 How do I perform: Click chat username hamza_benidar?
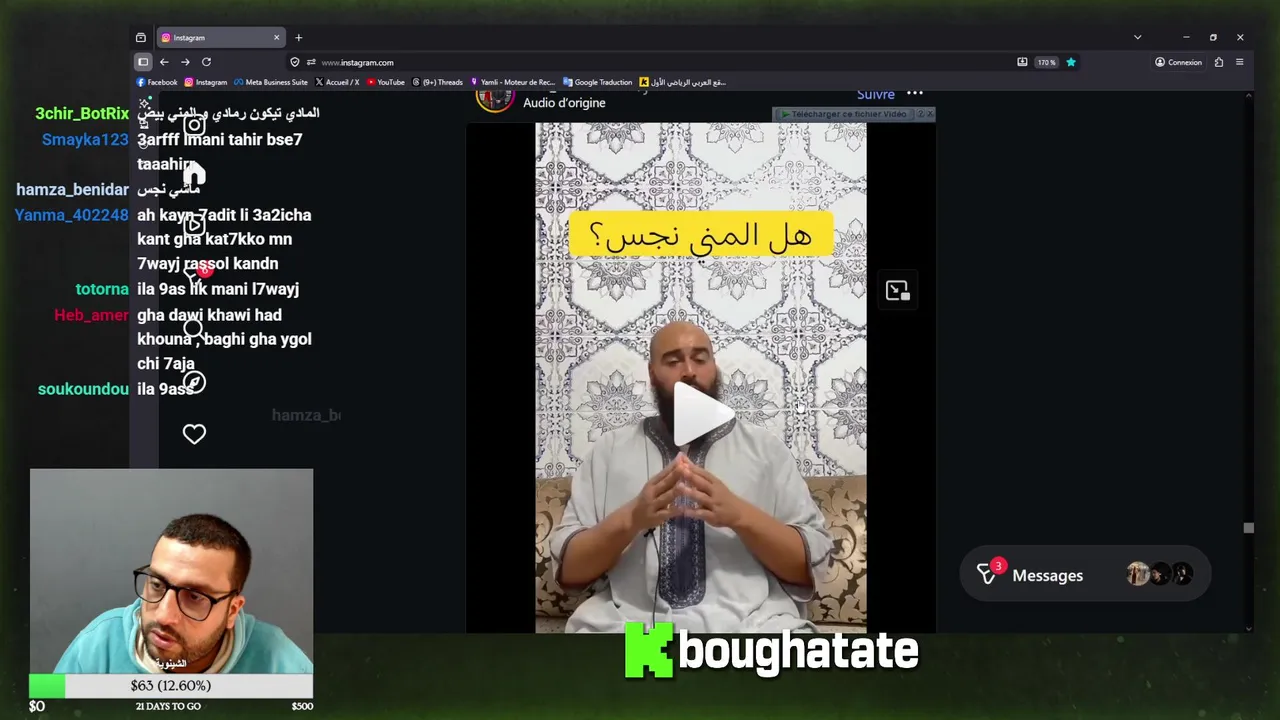coord(72,190)
